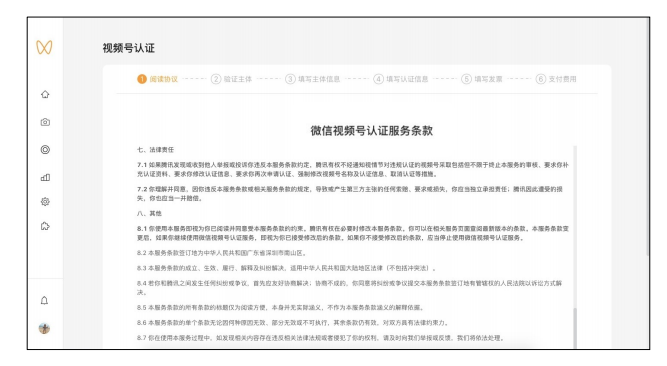Open the notification bell icon
This screenshot has width=667, height=366.
(44, 300)
